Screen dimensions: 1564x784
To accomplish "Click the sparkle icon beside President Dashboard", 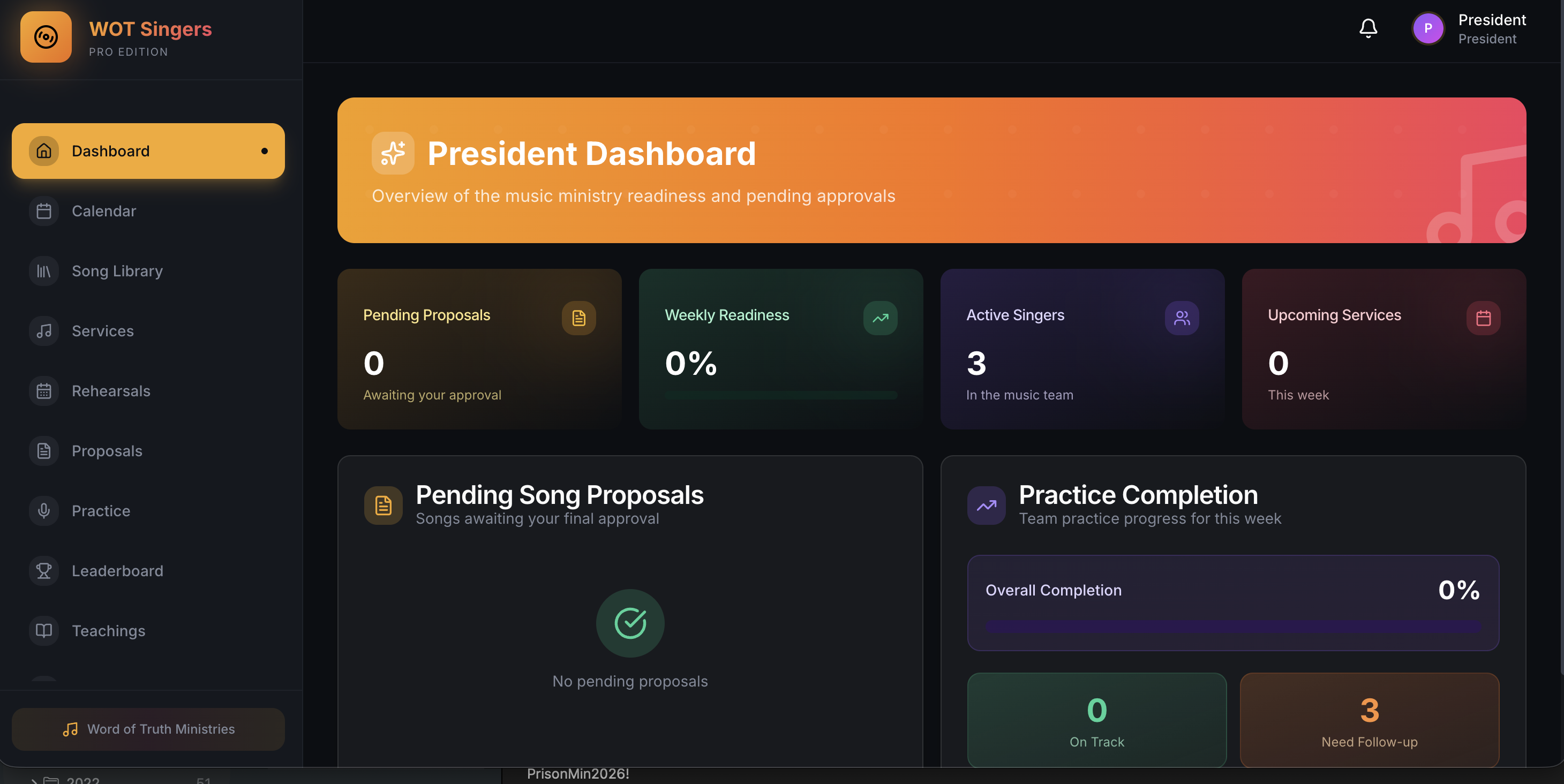I will point(393,154).
